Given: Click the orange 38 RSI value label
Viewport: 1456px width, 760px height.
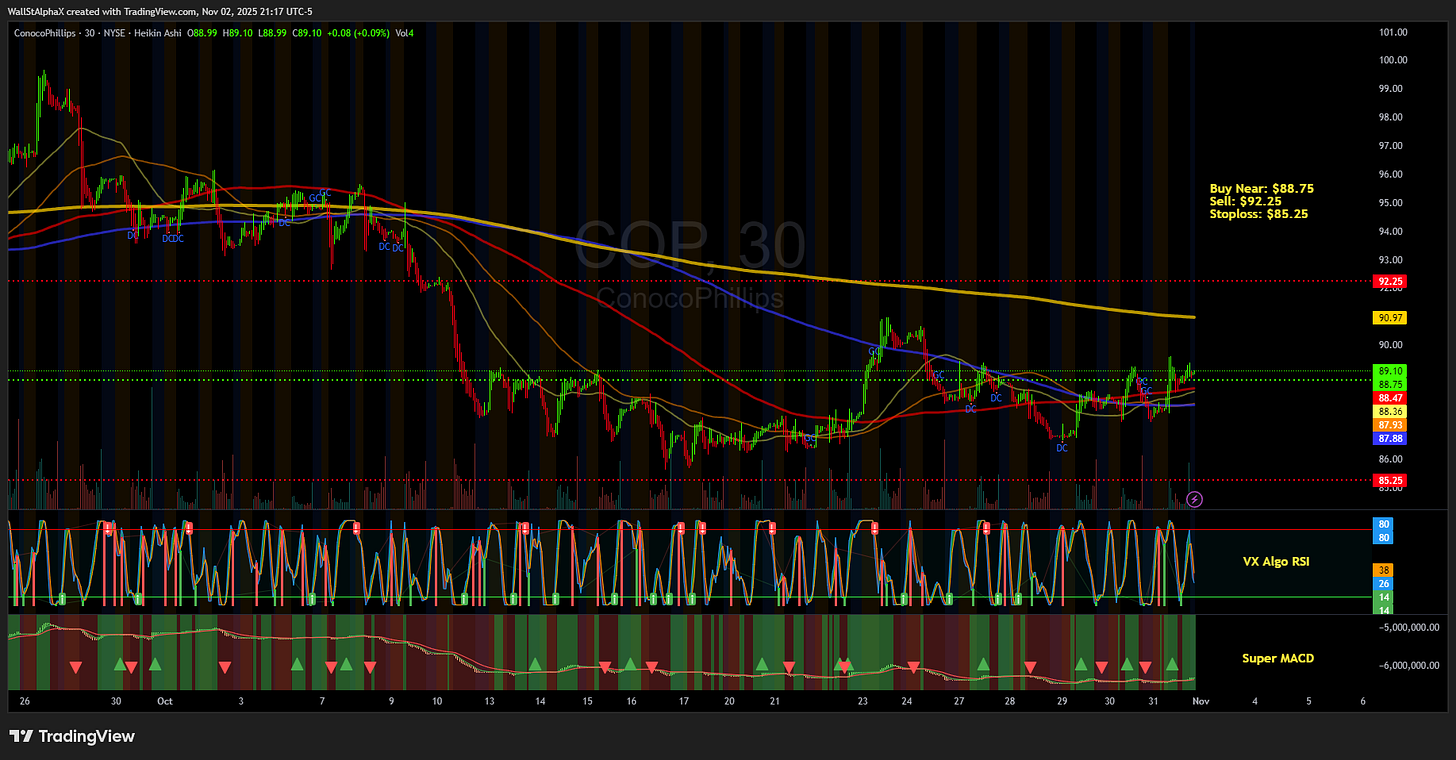Looking at the screenshot, I should tap(1385, 569).
